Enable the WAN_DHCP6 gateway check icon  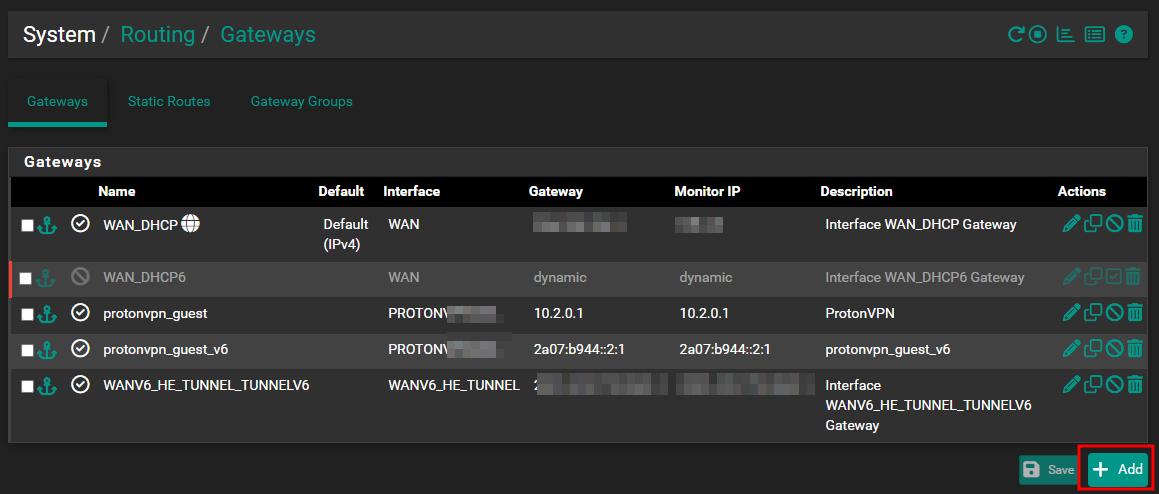coord(1114,277)
